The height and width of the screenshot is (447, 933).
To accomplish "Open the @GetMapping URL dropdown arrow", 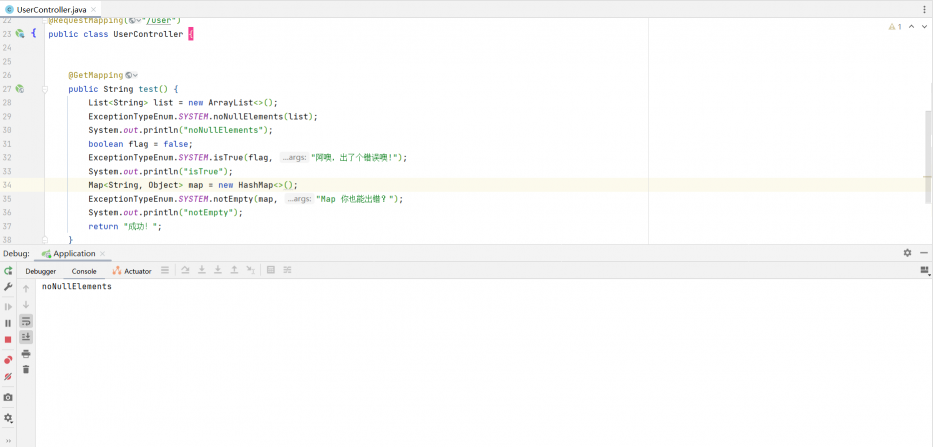I will coord(135,75).
